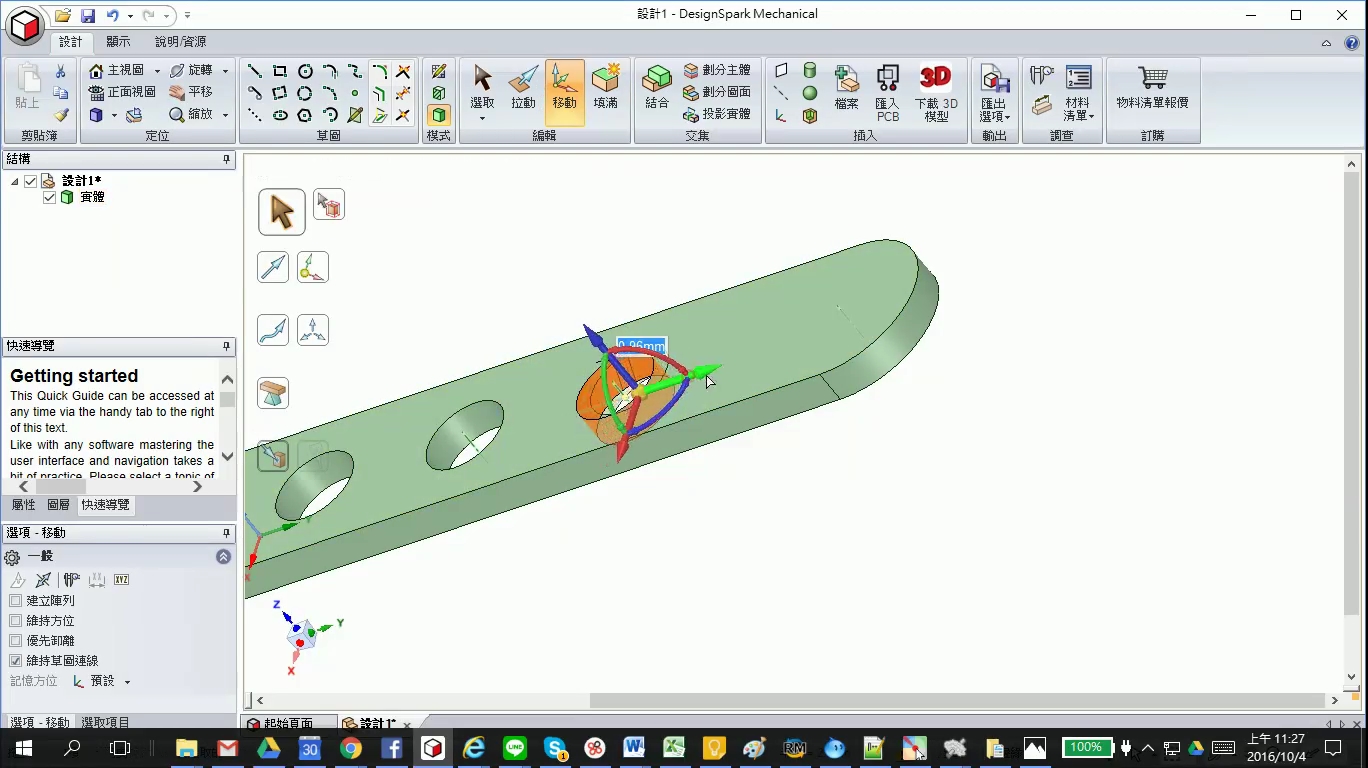Click the Help question mark button
This screenshot has width=1368, height=768.
coord(1352,43)
